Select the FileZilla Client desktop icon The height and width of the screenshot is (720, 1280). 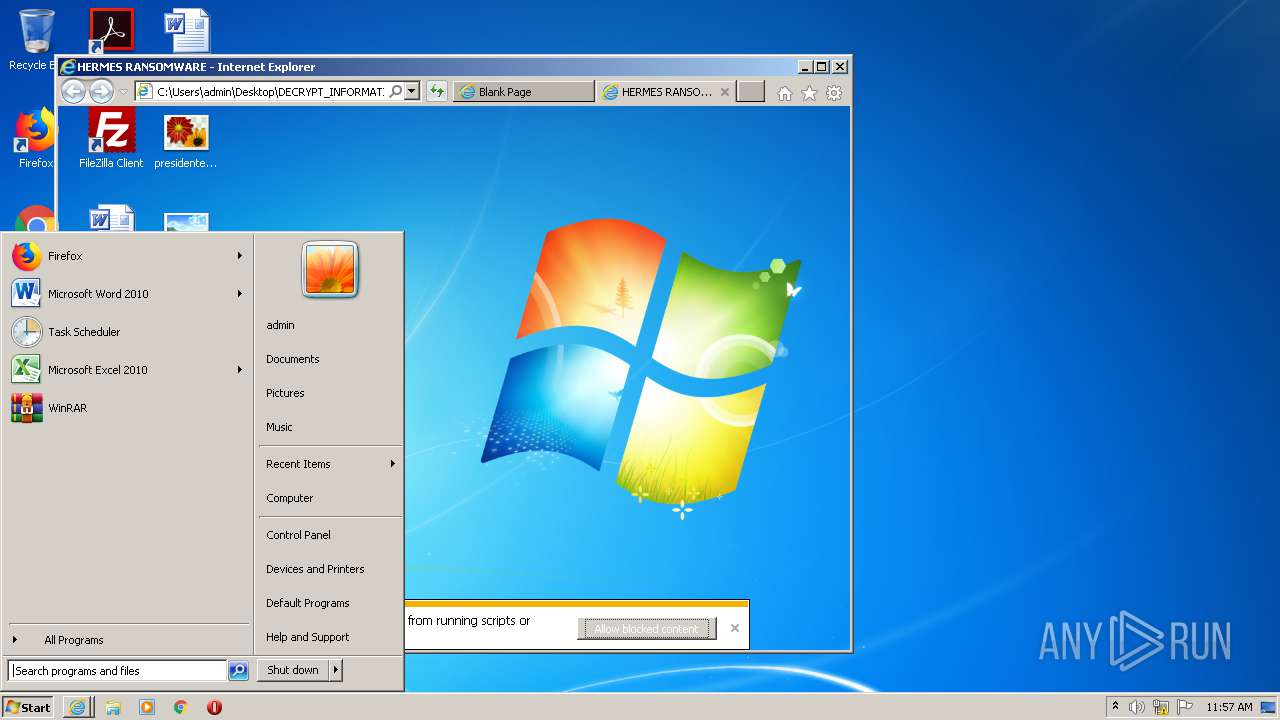point(111,139)
